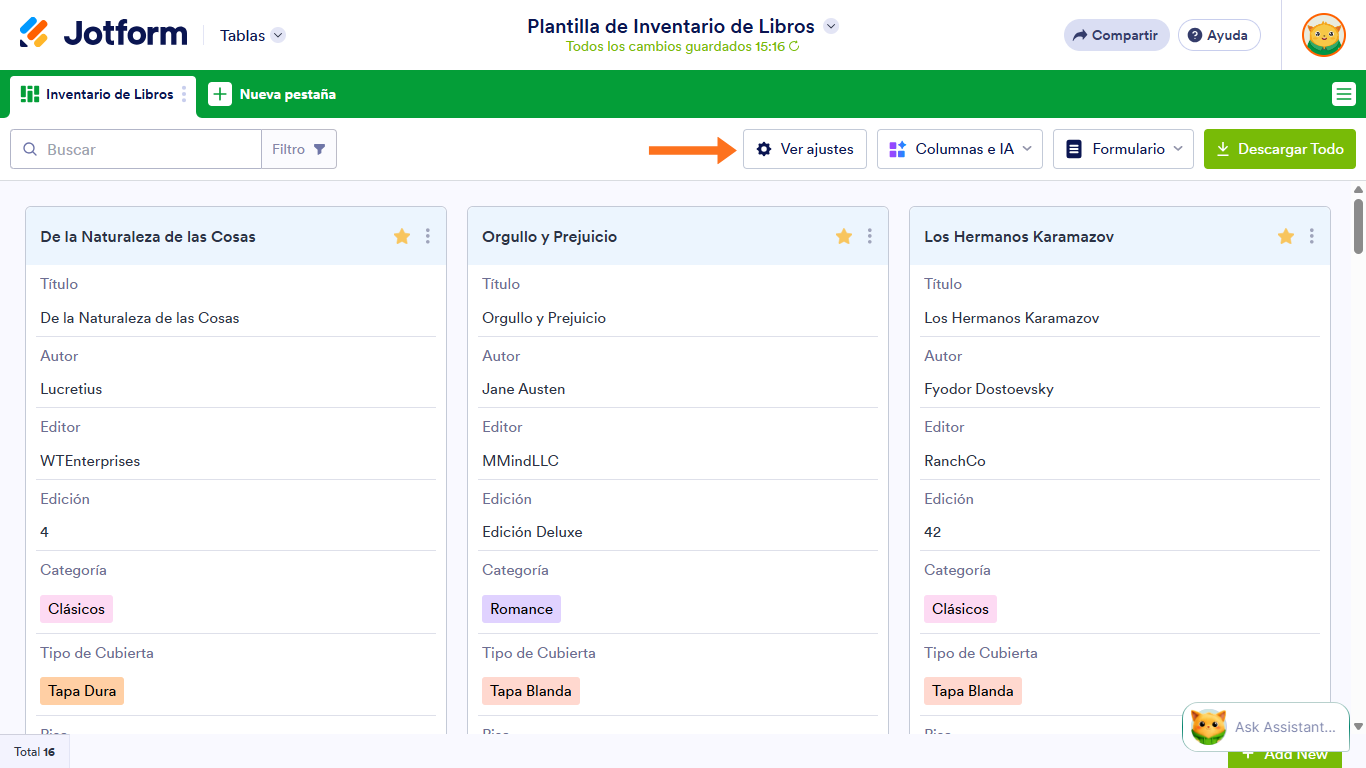The width and height of the screenshot is (1366, 768).
Task: Click the funnel icon in Filtro
Action: pyautogui.click(x=319, y=149)
